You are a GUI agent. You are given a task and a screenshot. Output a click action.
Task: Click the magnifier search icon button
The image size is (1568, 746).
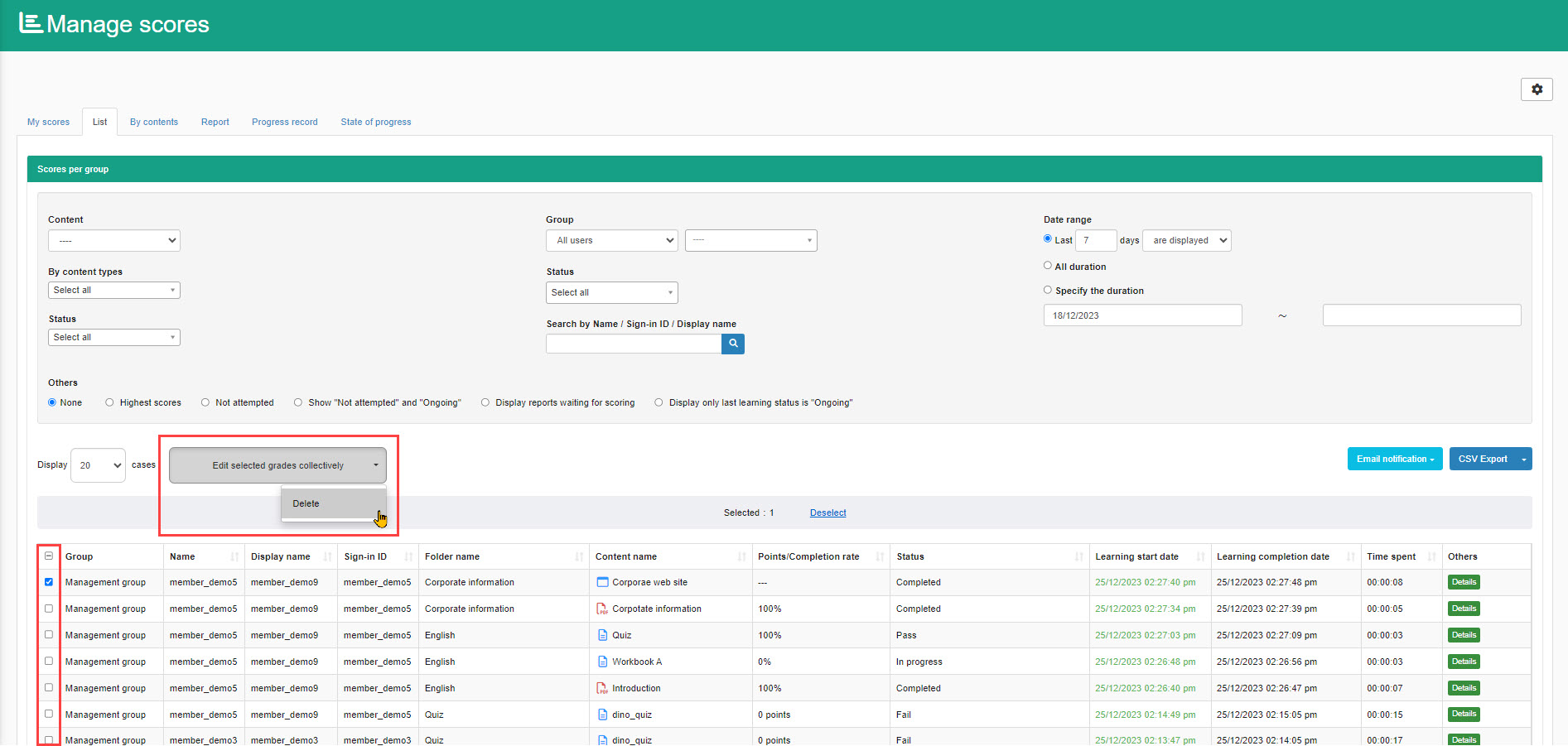tap(732, 344)
